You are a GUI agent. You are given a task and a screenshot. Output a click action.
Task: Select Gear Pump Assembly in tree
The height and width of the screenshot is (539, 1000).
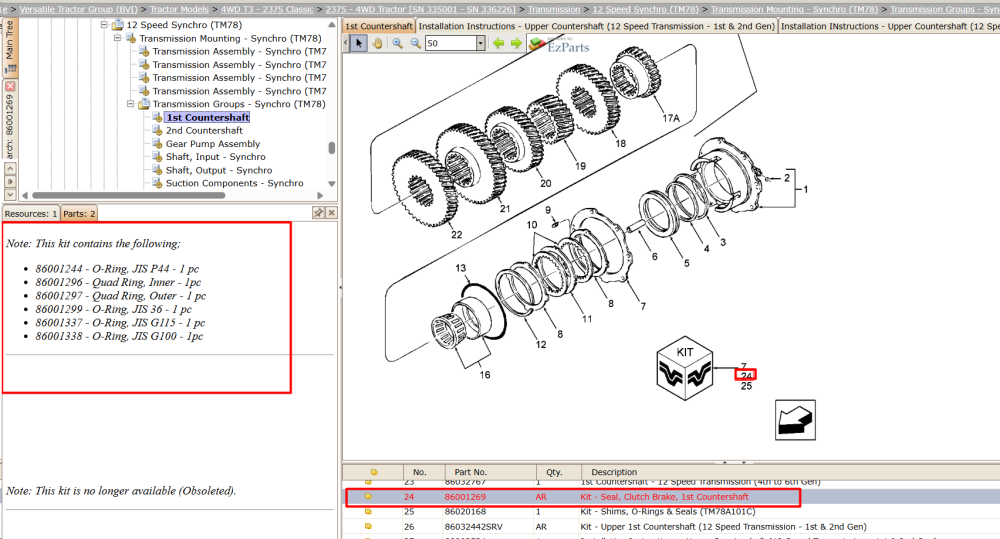213,144
